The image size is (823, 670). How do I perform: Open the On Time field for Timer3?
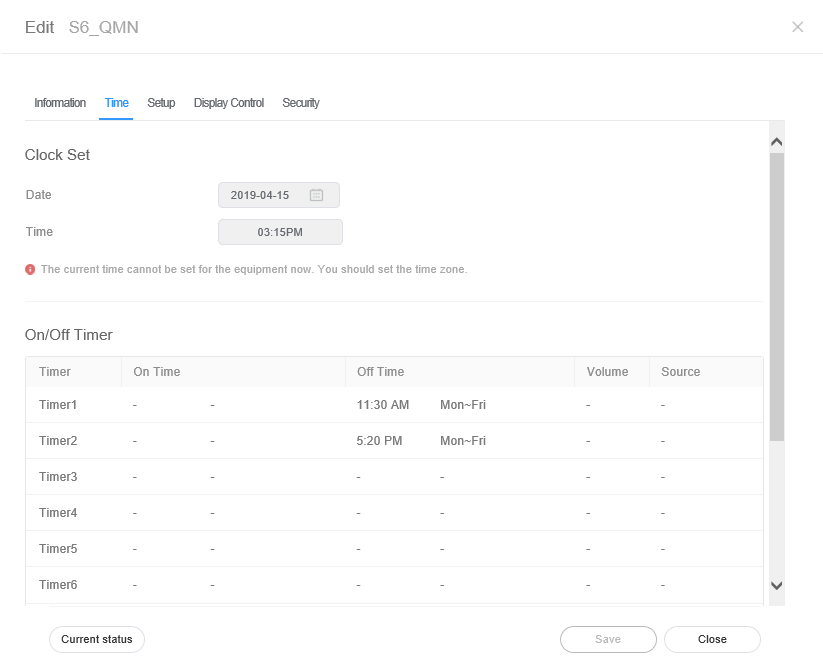134,476
